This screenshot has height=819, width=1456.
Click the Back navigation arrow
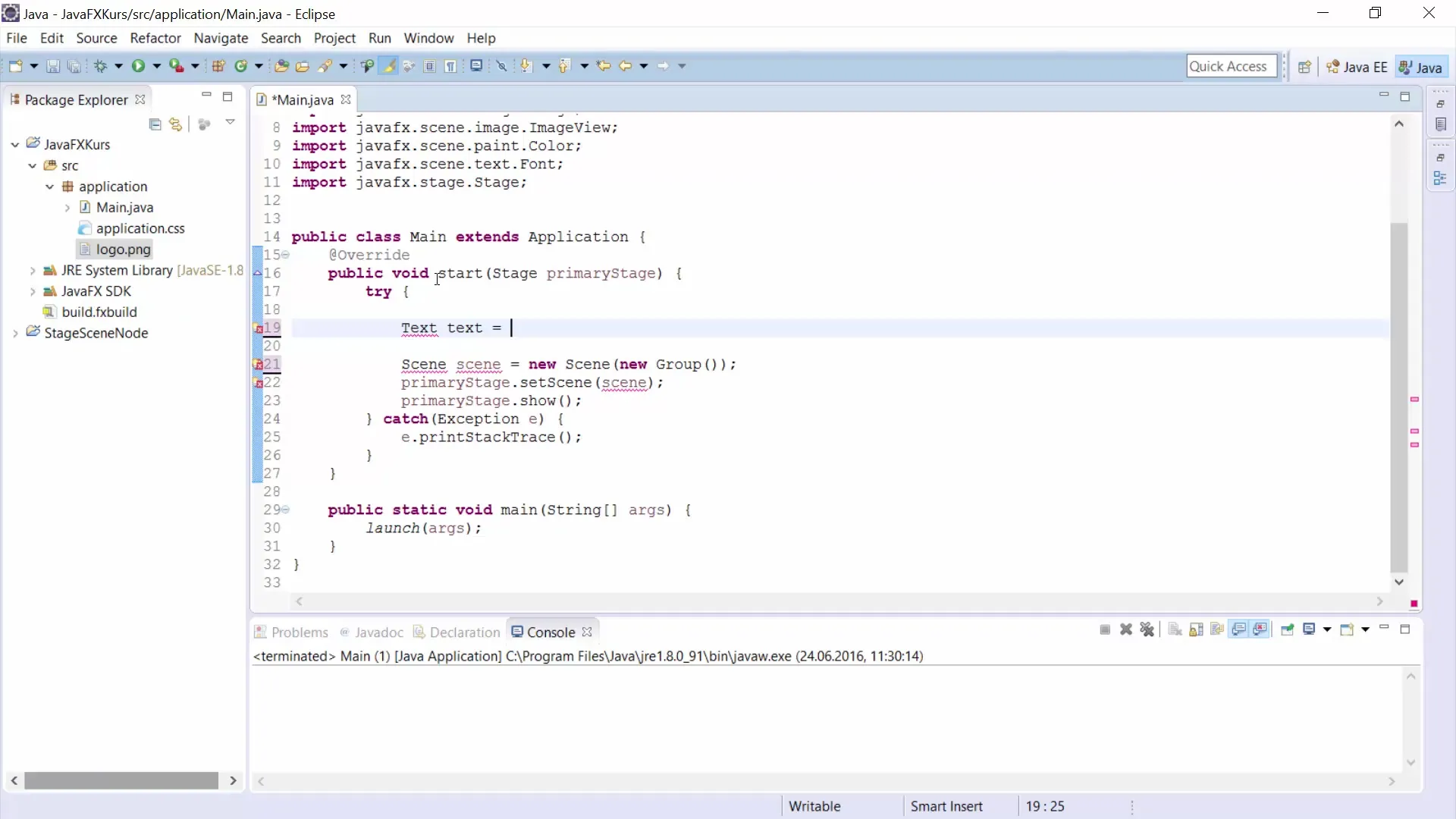coord(625,66)
